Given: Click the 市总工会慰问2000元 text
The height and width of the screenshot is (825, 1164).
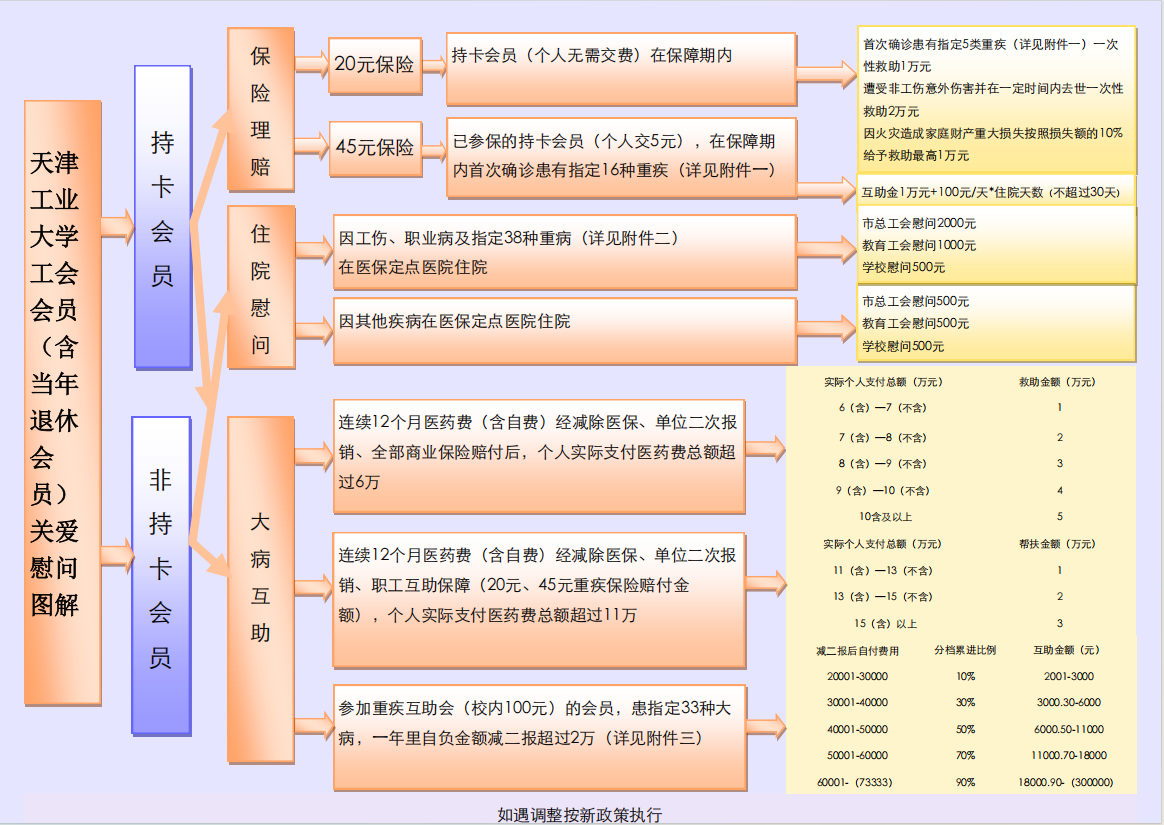Looking at the screenshot, I should [919, 223].
